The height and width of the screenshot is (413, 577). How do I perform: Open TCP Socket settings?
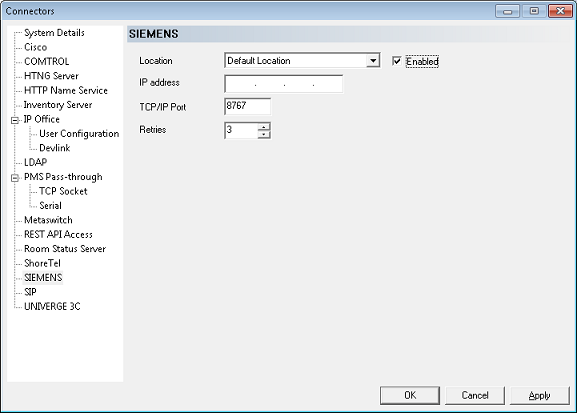(63, 191)
